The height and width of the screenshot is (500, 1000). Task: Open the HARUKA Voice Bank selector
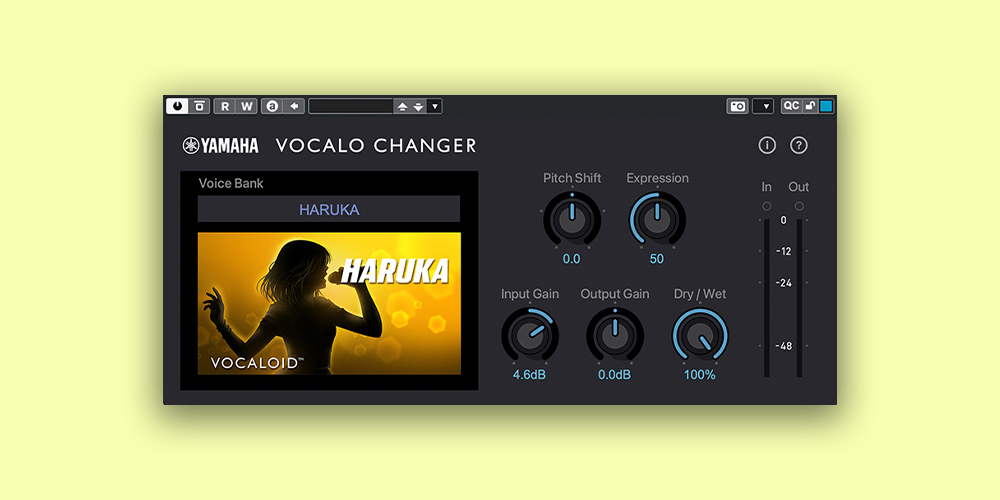(x=329, y=209)
